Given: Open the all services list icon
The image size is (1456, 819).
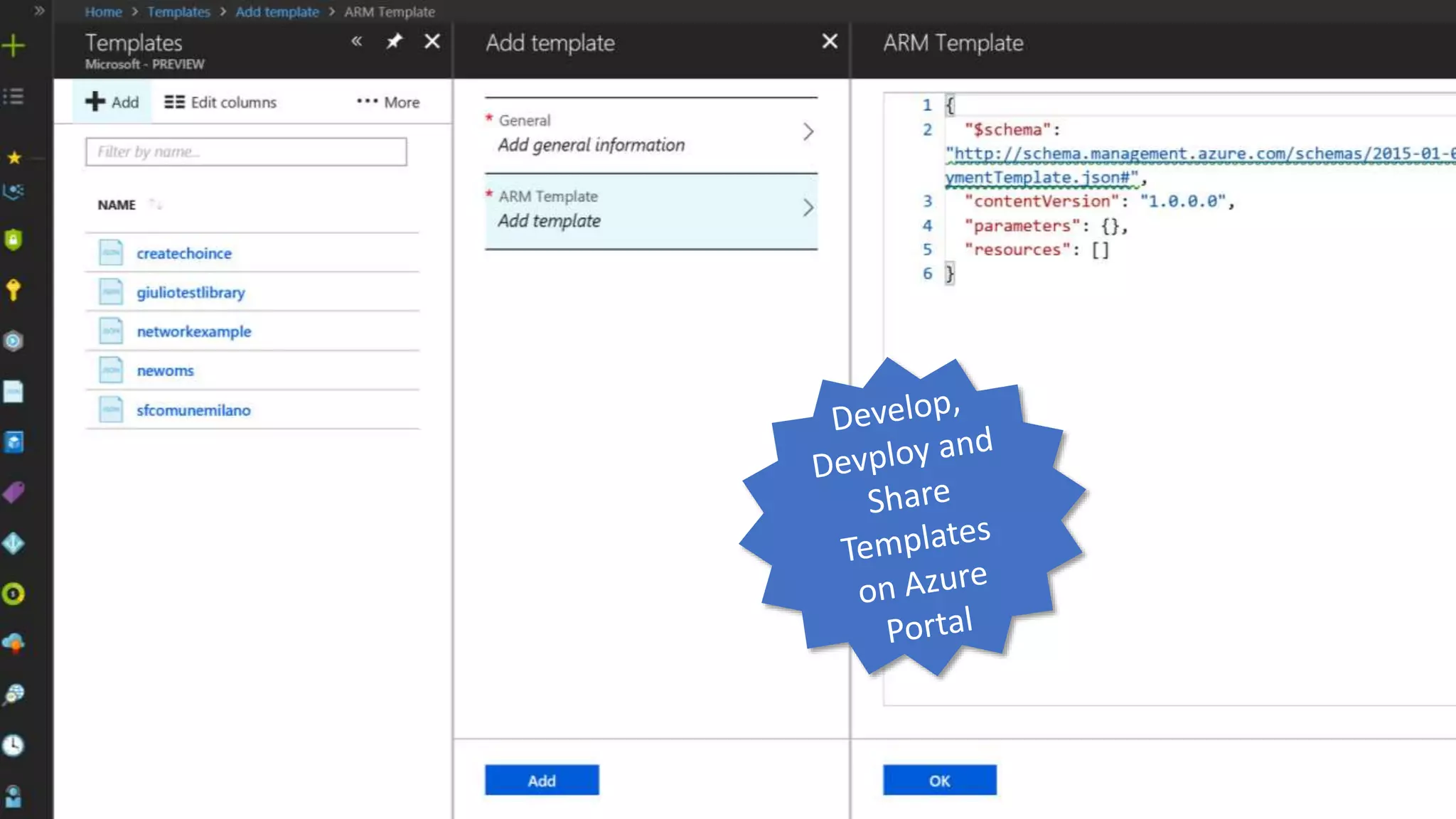Looking at the screenshot, I should [x=14, y=96].
